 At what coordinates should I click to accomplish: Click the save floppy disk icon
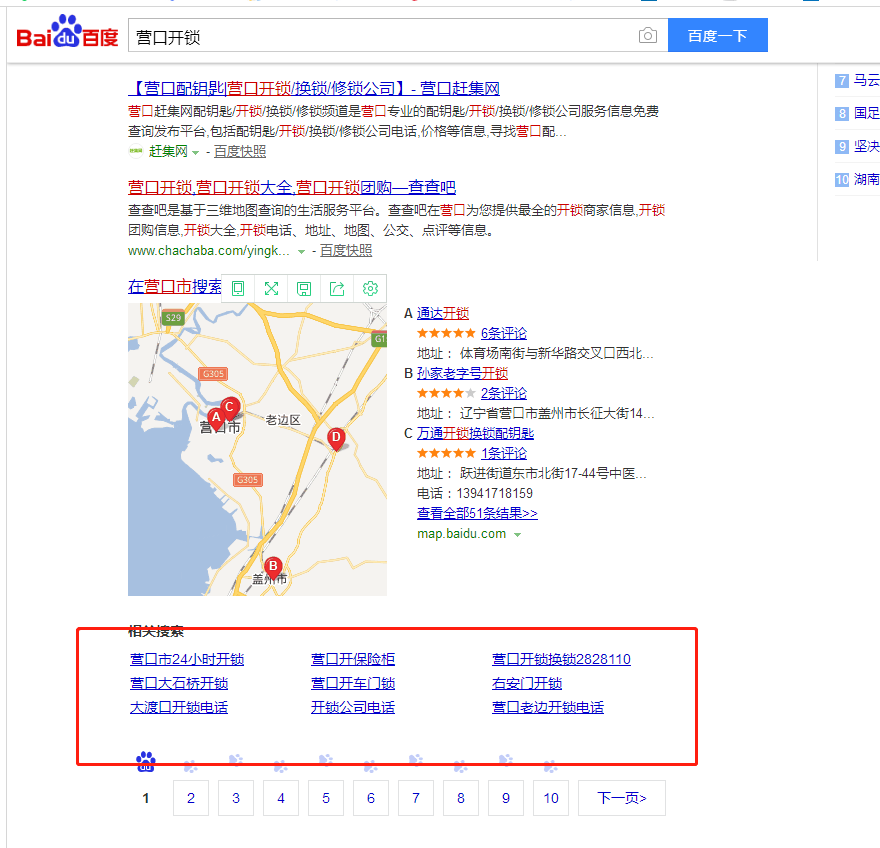(x=304, y=288)
